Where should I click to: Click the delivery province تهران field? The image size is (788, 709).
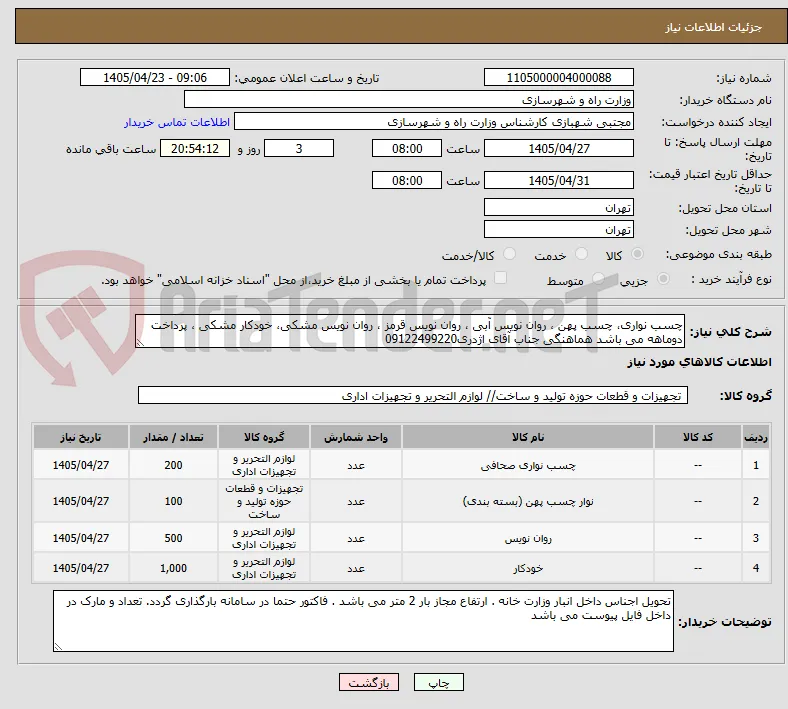tap(558, 208)
